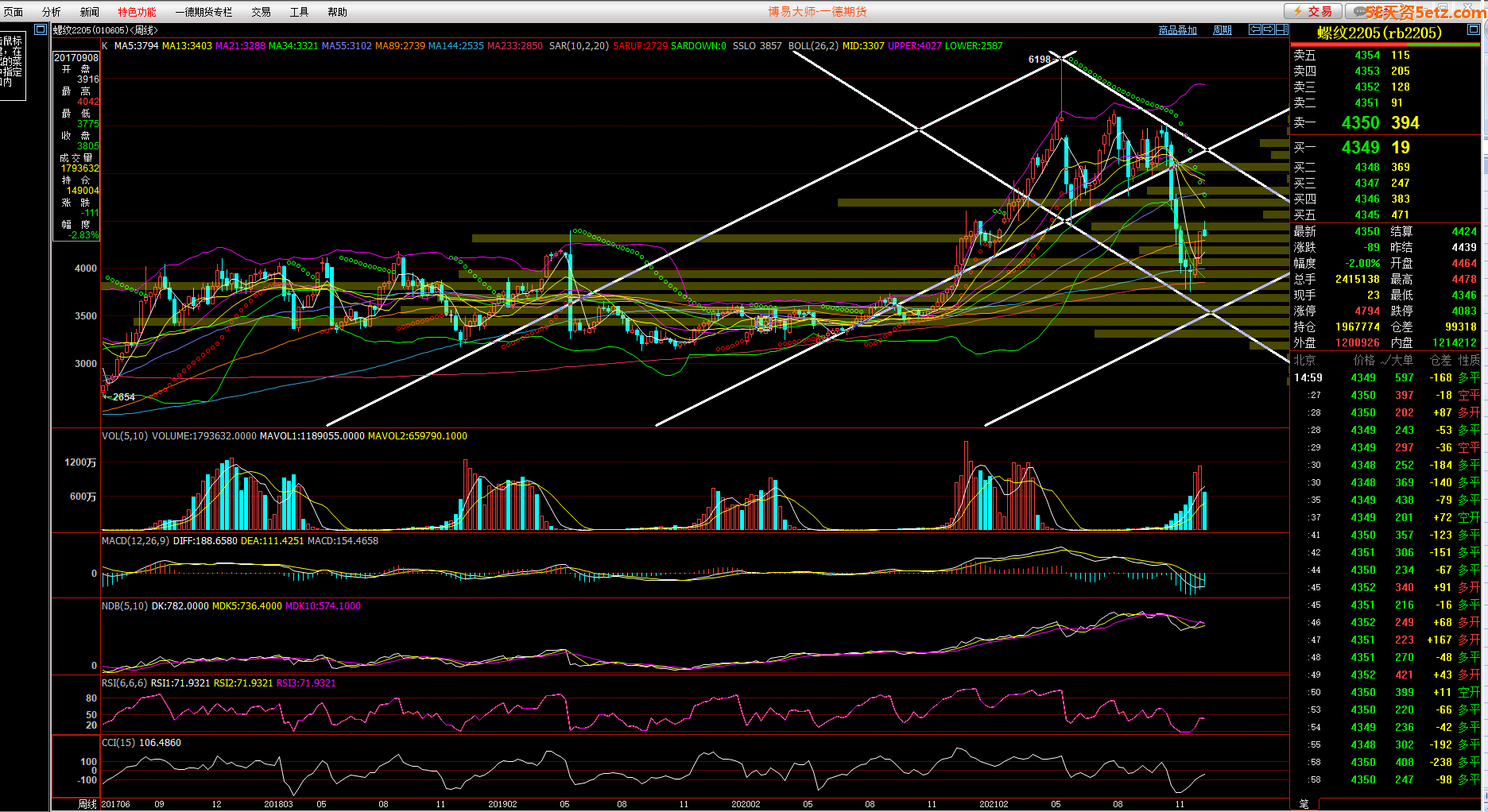Click the lightning 交易 trade button
Screen dimensions: 1488x812
(x=1313, y=11)
